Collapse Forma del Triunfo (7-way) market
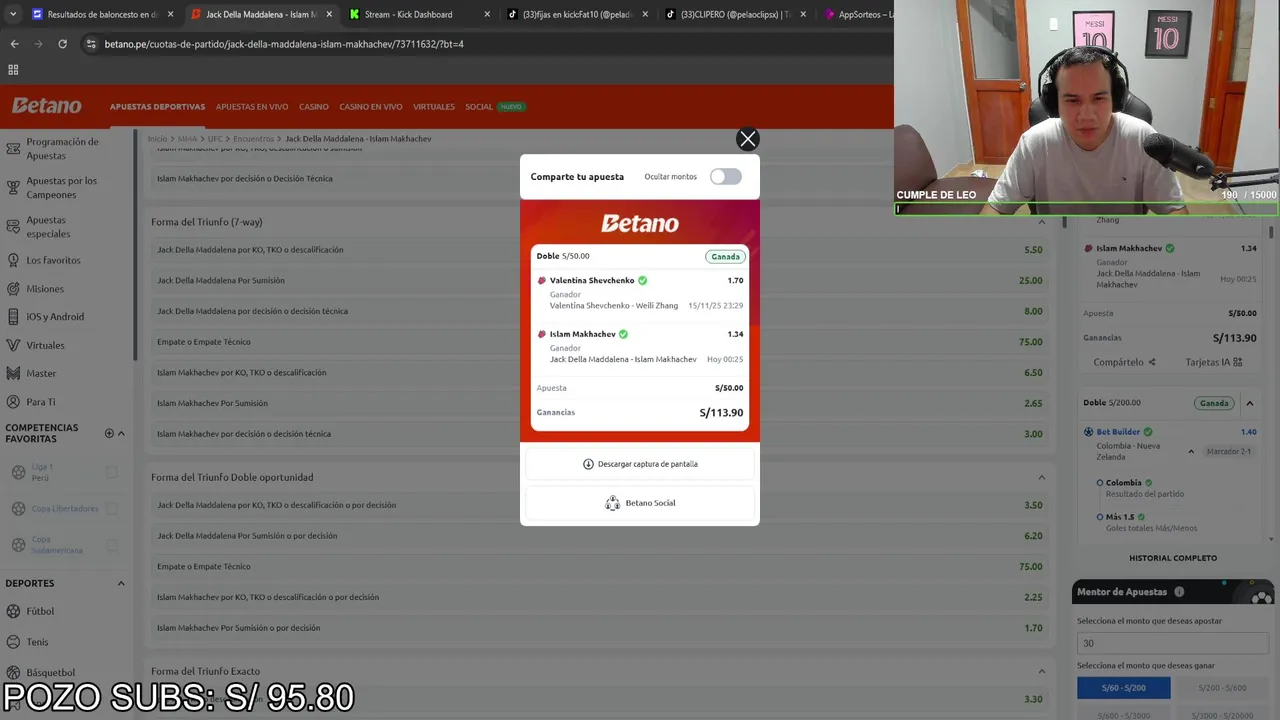This screenshot has height=720, width=1280. click(x=1041, y=222)
